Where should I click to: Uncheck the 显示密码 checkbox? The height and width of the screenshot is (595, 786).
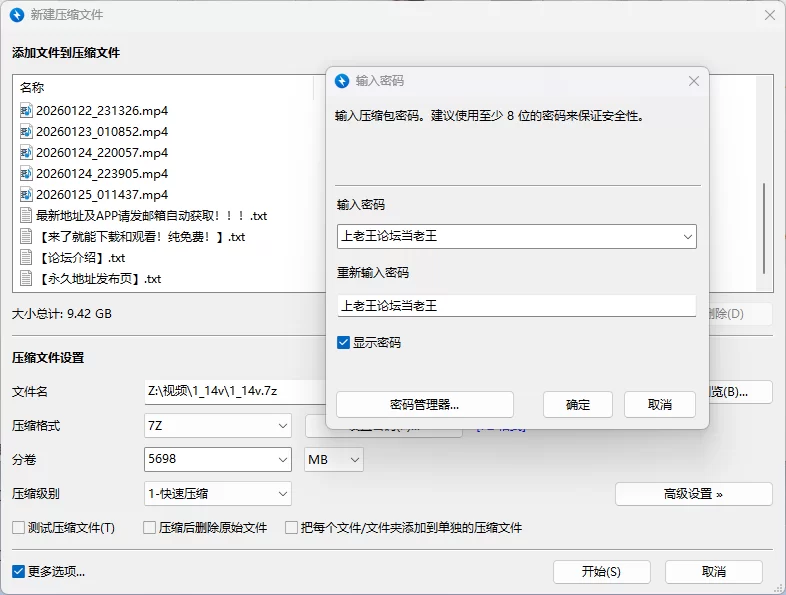(x=343, y=342)
